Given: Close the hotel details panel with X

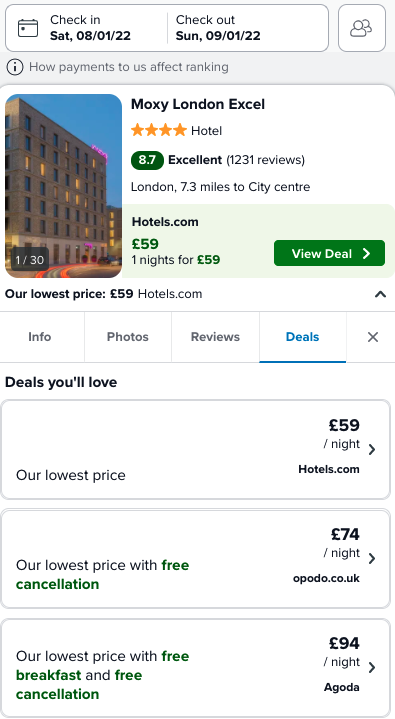Looking at the screenshot, I should click(x=373, y=337).
